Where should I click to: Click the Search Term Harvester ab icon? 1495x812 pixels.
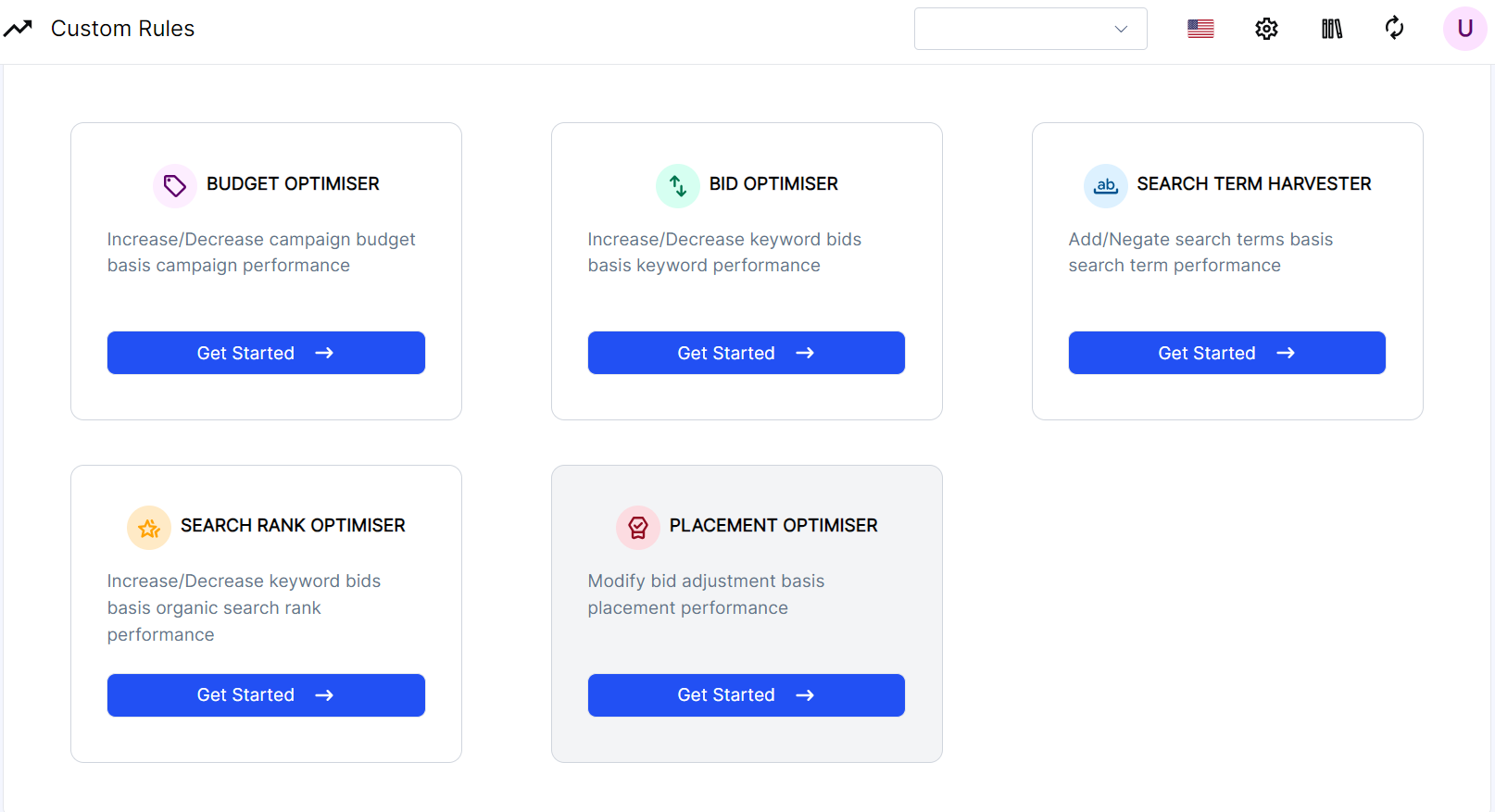[1105, 186]
